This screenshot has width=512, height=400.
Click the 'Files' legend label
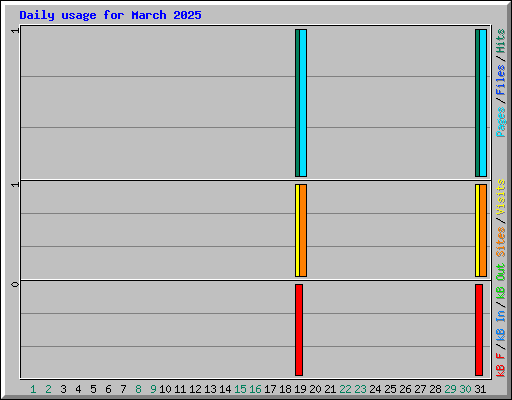(x=501, y=80)
